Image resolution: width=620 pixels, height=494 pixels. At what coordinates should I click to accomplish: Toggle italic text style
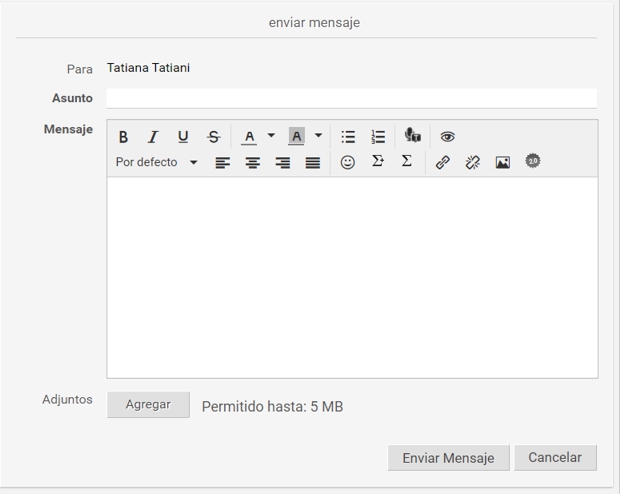[x=153, y=137]
